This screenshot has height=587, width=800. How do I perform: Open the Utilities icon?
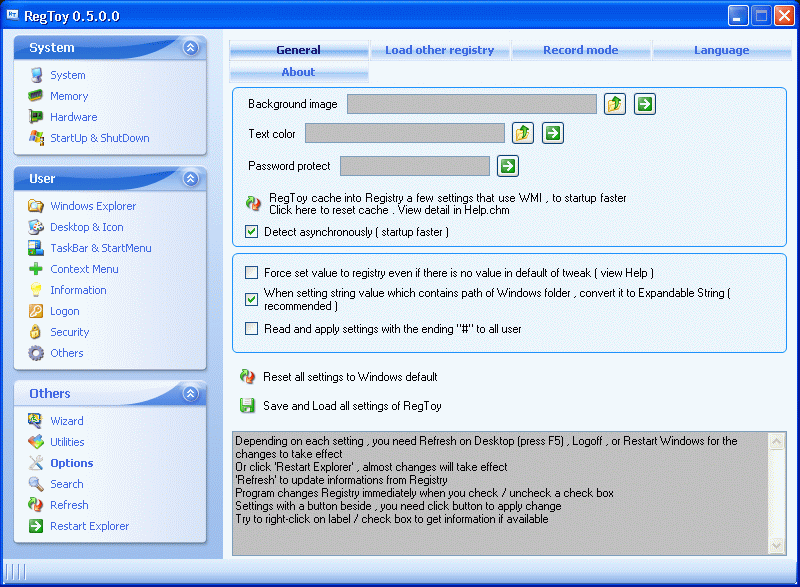[36, 442]
